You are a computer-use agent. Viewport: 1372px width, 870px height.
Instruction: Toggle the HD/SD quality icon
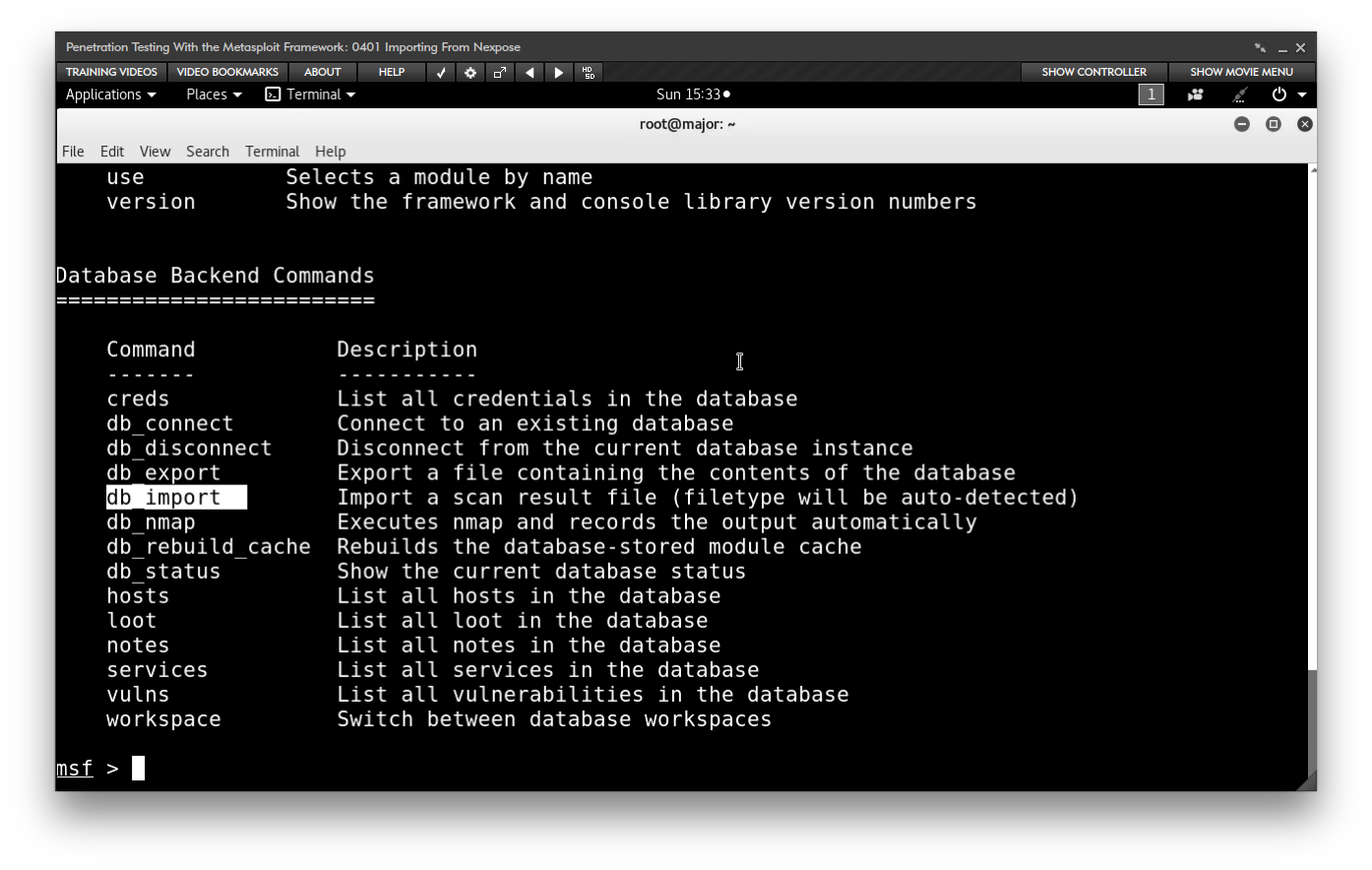(x=589, y=72)
